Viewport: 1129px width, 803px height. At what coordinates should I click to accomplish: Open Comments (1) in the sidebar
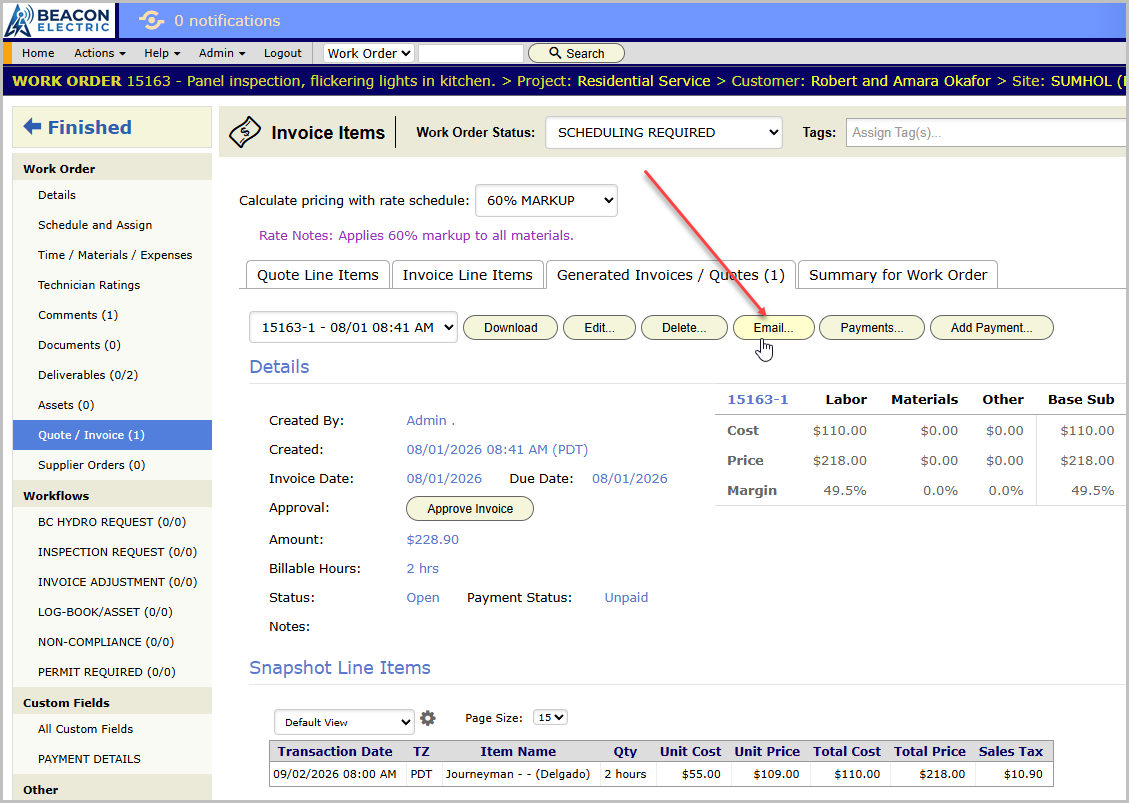[78, 315]
